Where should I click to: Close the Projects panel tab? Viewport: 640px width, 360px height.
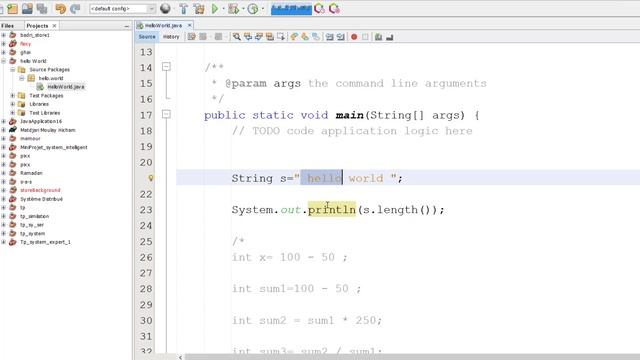(54, 25)
